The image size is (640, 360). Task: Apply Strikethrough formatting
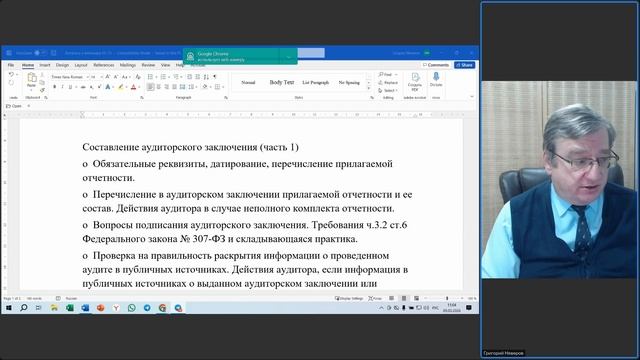83,87
